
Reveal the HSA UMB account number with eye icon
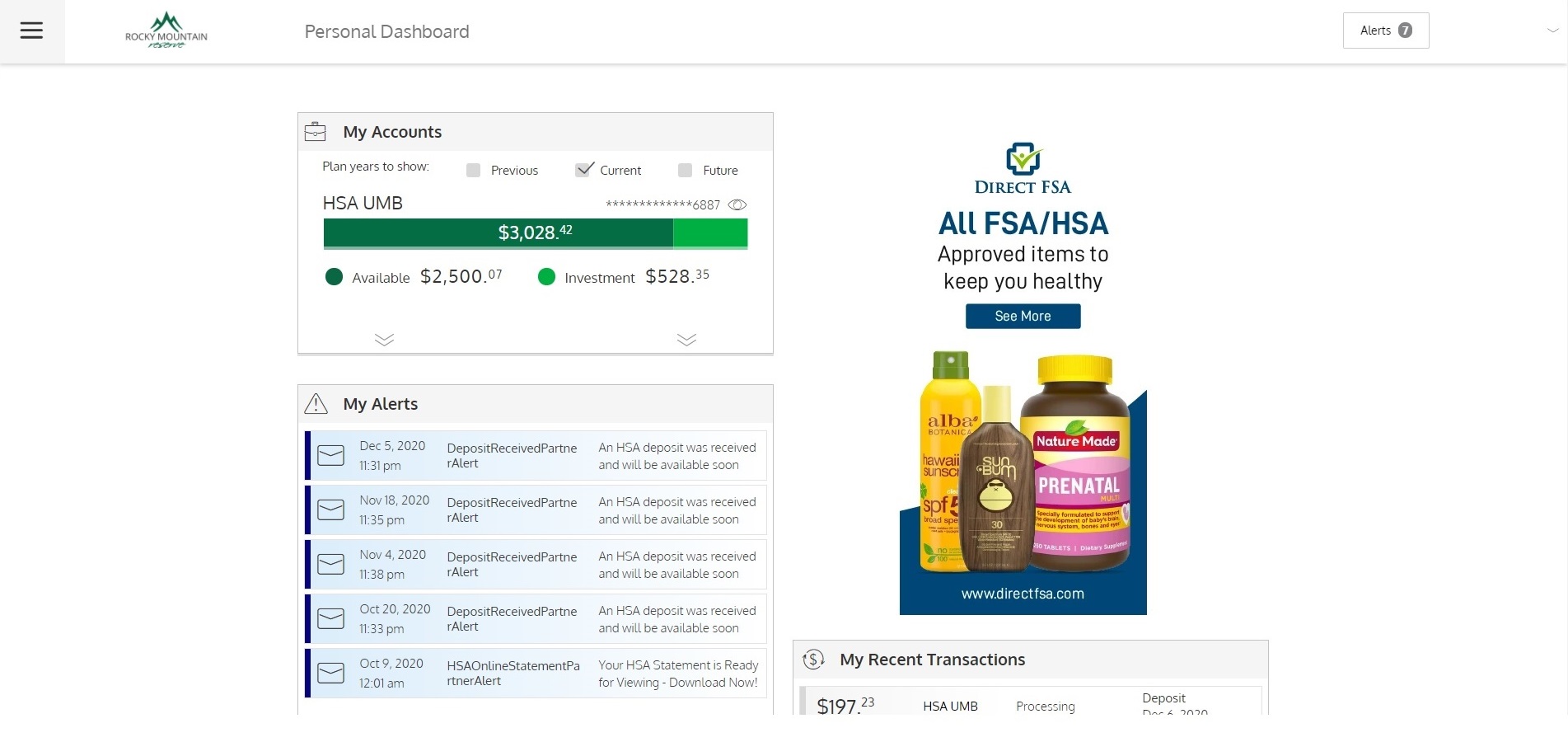(737, 204)
